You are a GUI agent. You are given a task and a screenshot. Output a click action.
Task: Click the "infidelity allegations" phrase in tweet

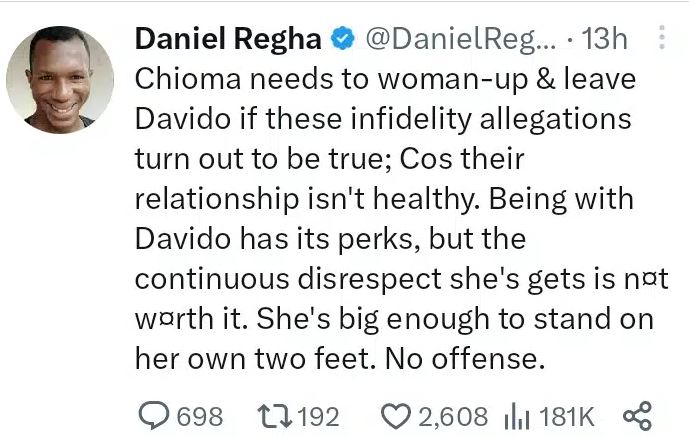click(483, 120)
